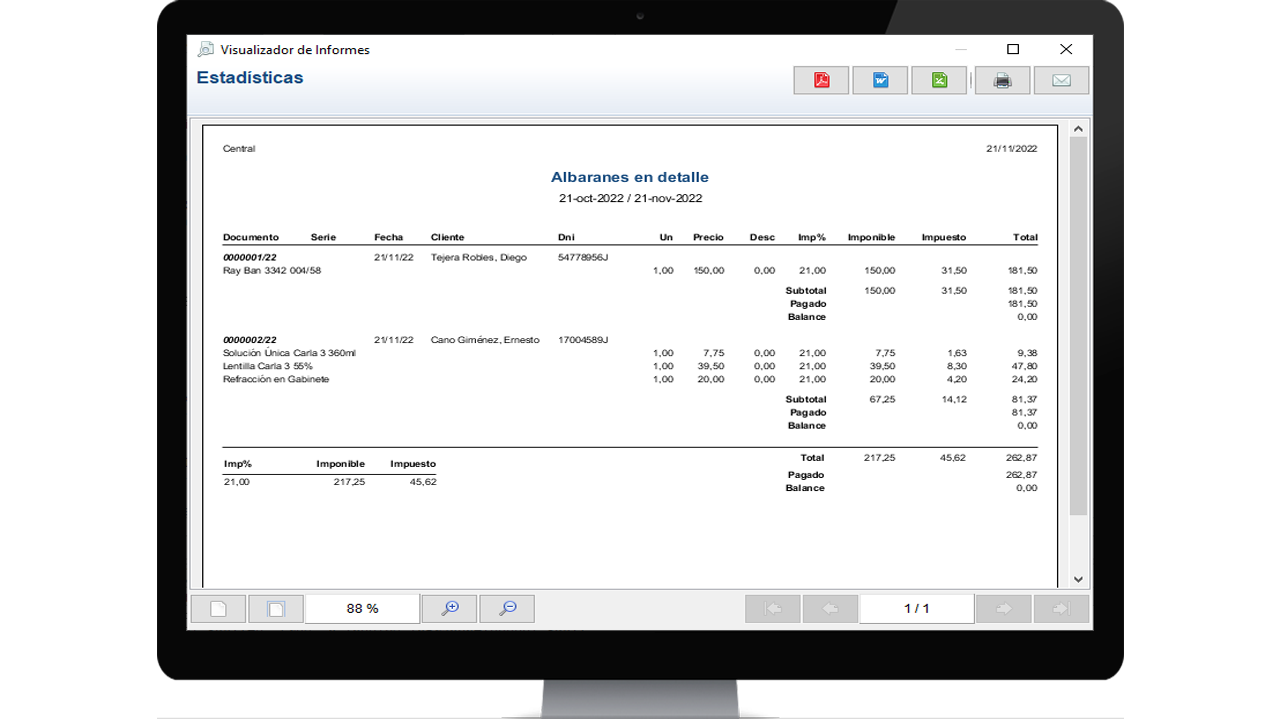Export the report to Excel

pyautogui.click(x=939, y=81)
